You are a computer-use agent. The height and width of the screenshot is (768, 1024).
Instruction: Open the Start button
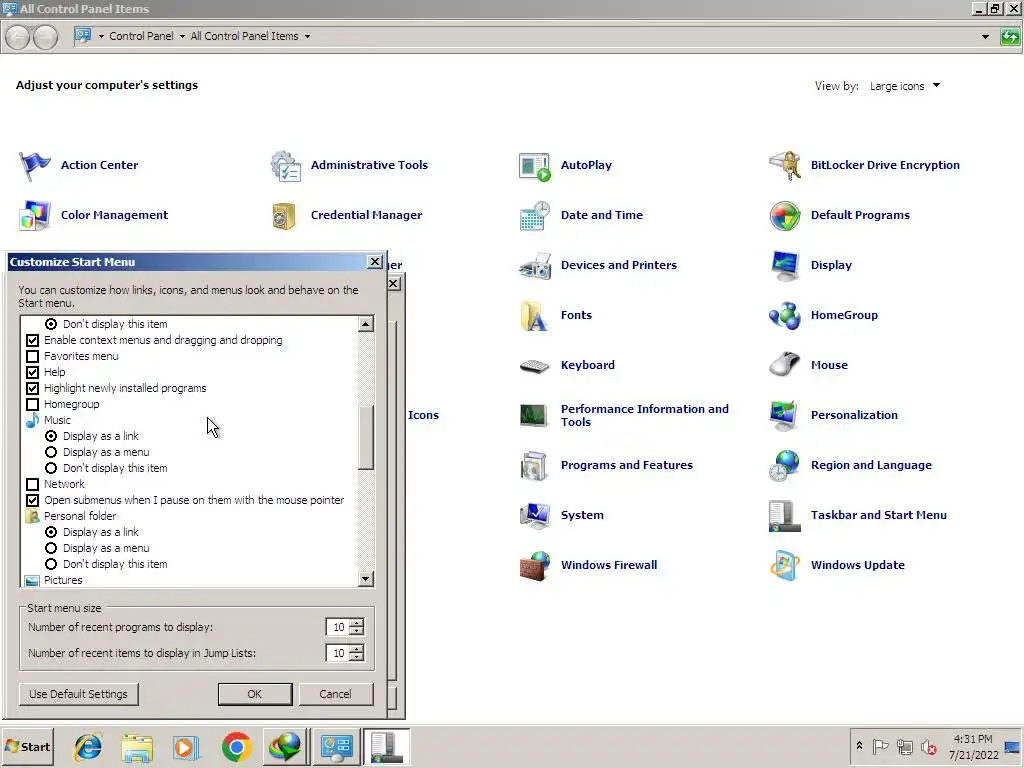click(x=27, y=746)
